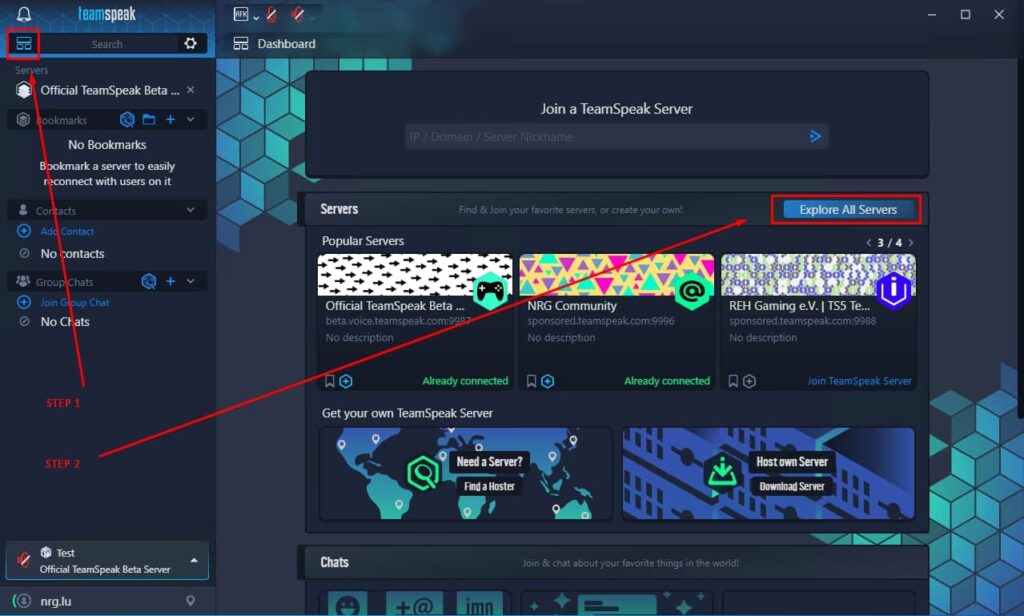Submit the server address with the arrow icon
1024x616 pixels.
point(815,136)
